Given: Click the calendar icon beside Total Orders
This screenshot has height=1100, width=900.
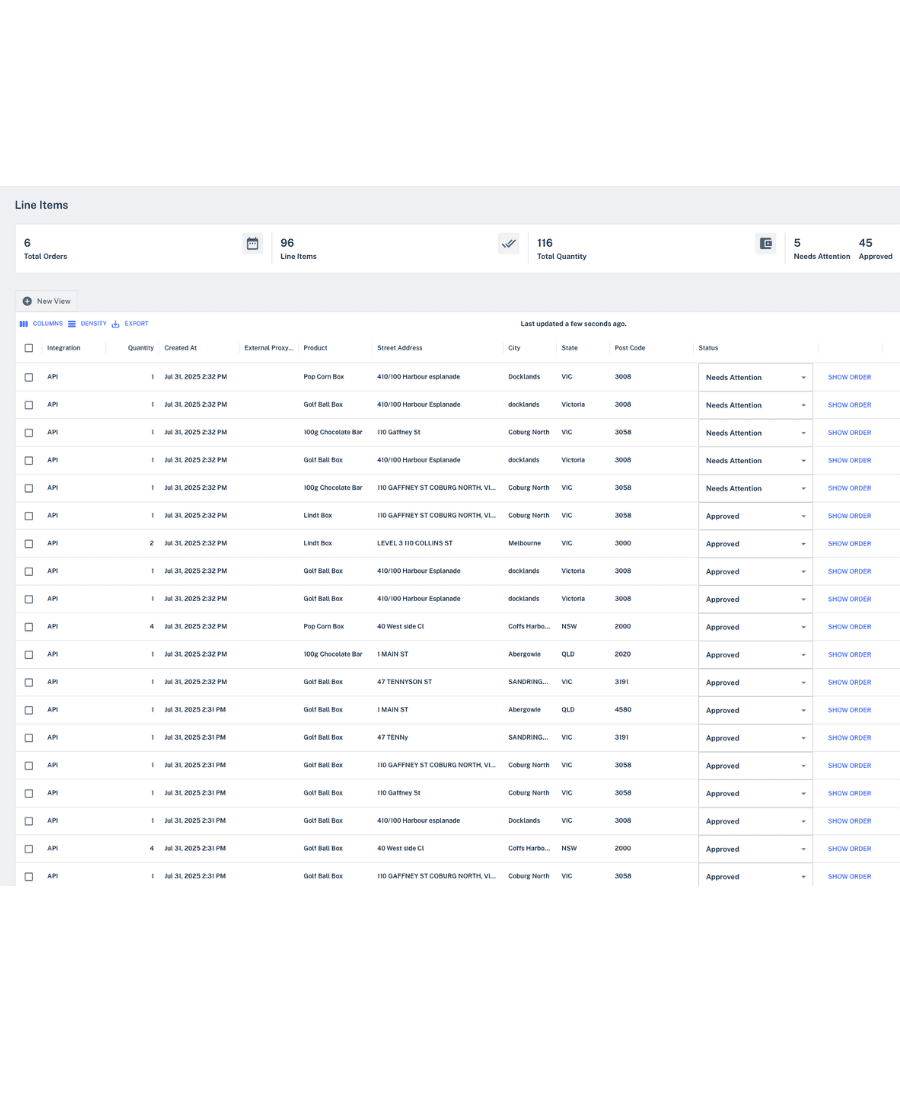Looking at the screenshot, I should click(x=253, y=243).
